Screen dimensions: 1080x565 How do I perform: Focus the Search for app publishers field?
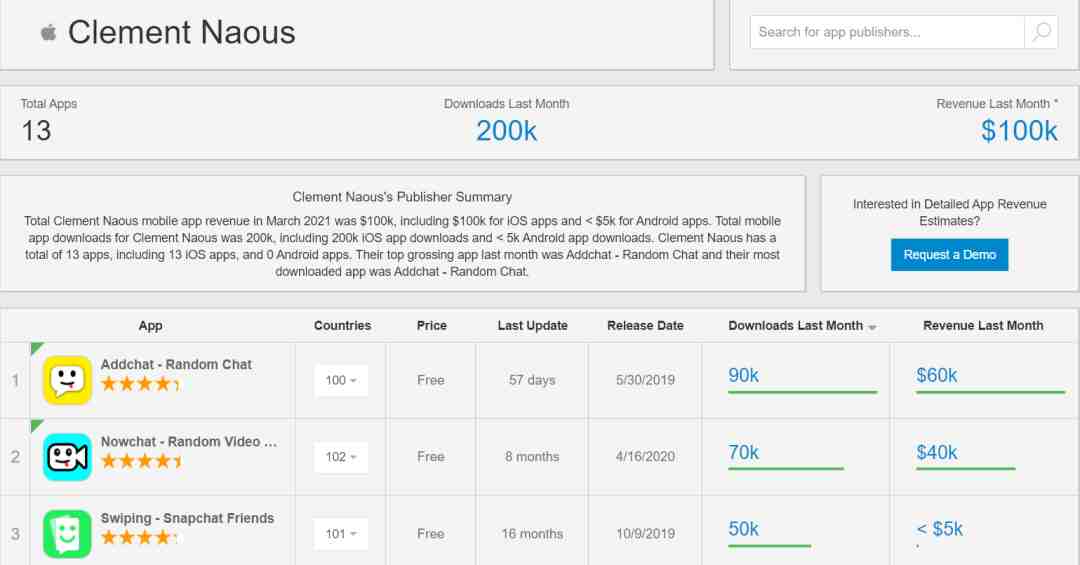point(887,32)
